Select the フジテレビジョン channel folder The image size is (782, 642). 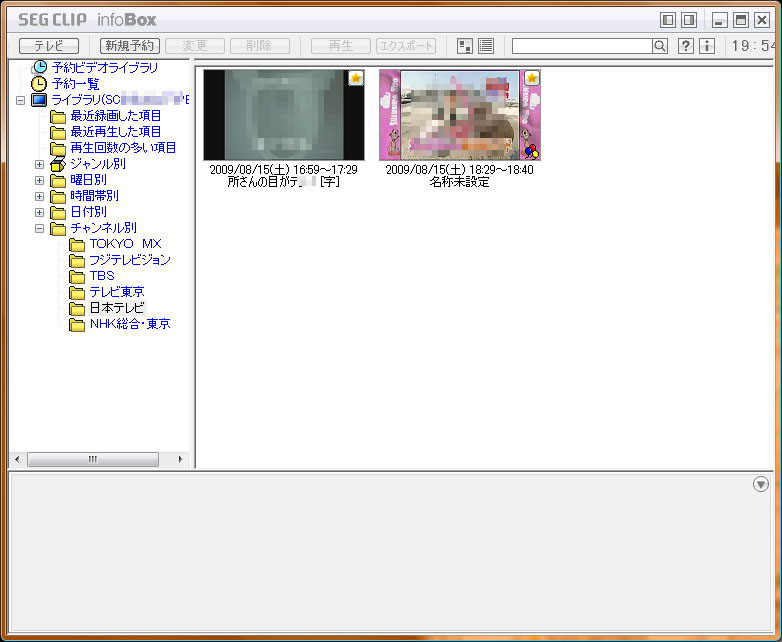[130, 259]
